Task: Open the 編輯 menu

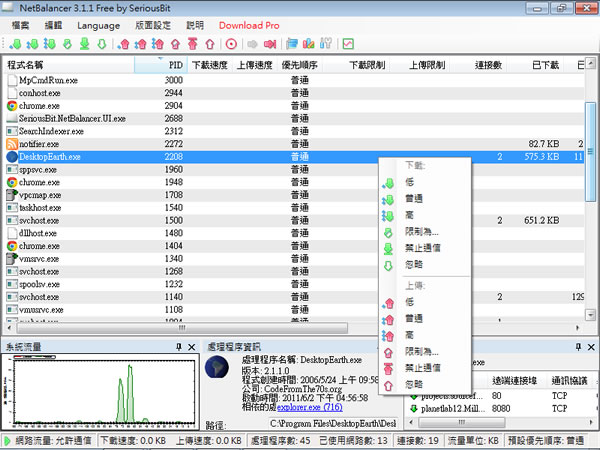Action: (53, 26)
